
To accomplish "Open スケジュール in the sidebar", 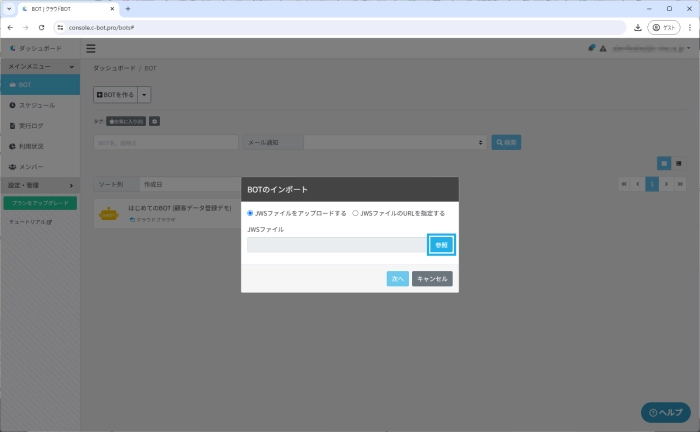I will (x=38, y=105).
